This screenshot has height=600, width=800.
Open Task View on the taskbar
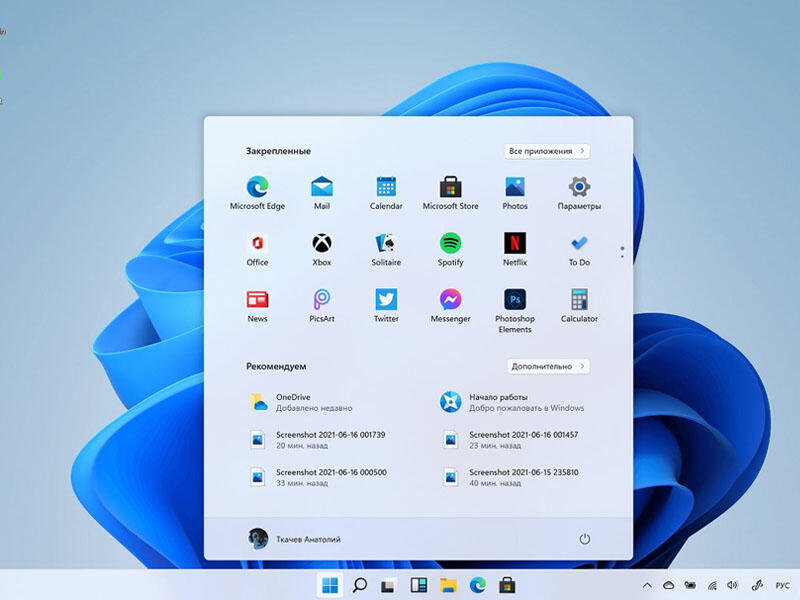[x=389, y=585]
